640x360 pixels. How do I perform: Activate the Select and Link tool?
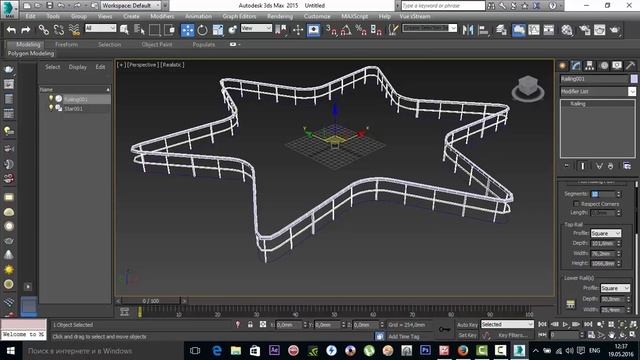click(43, 30)
